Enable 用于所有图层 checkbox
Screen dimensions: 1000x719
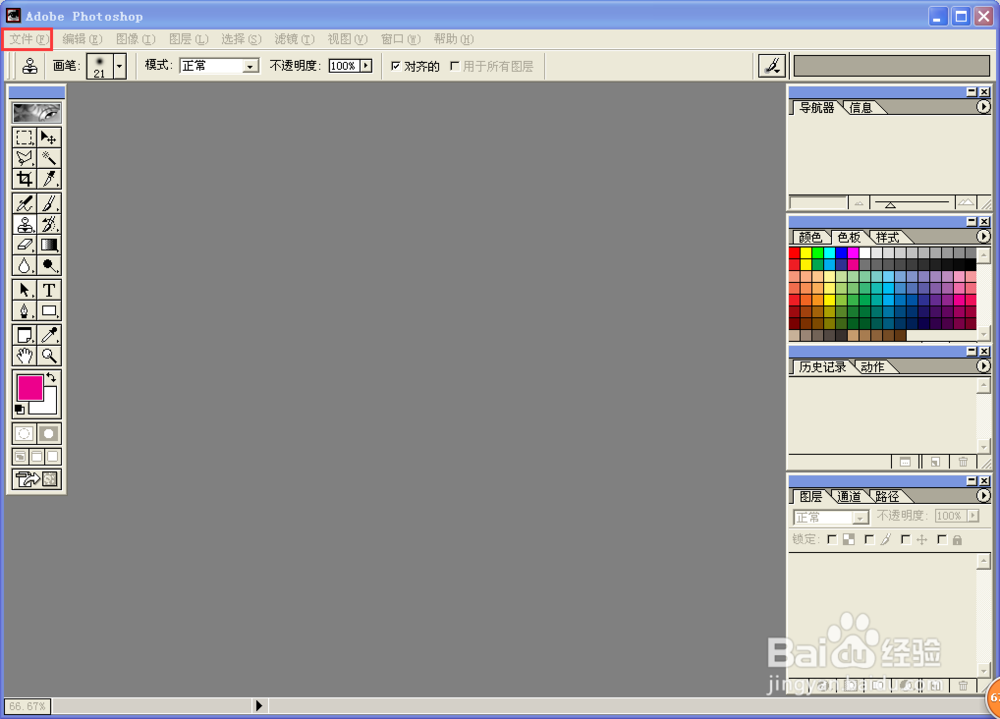(x=455, y=66)
